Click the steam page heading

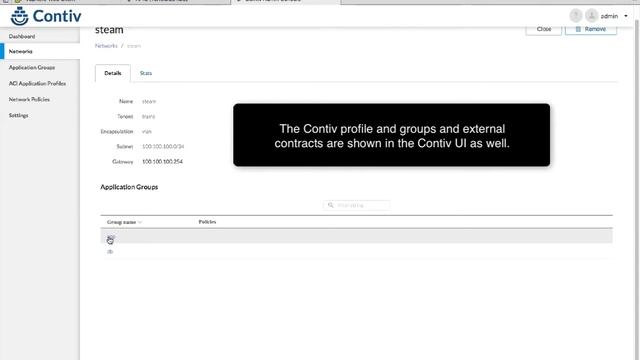[x=109, y=30]
